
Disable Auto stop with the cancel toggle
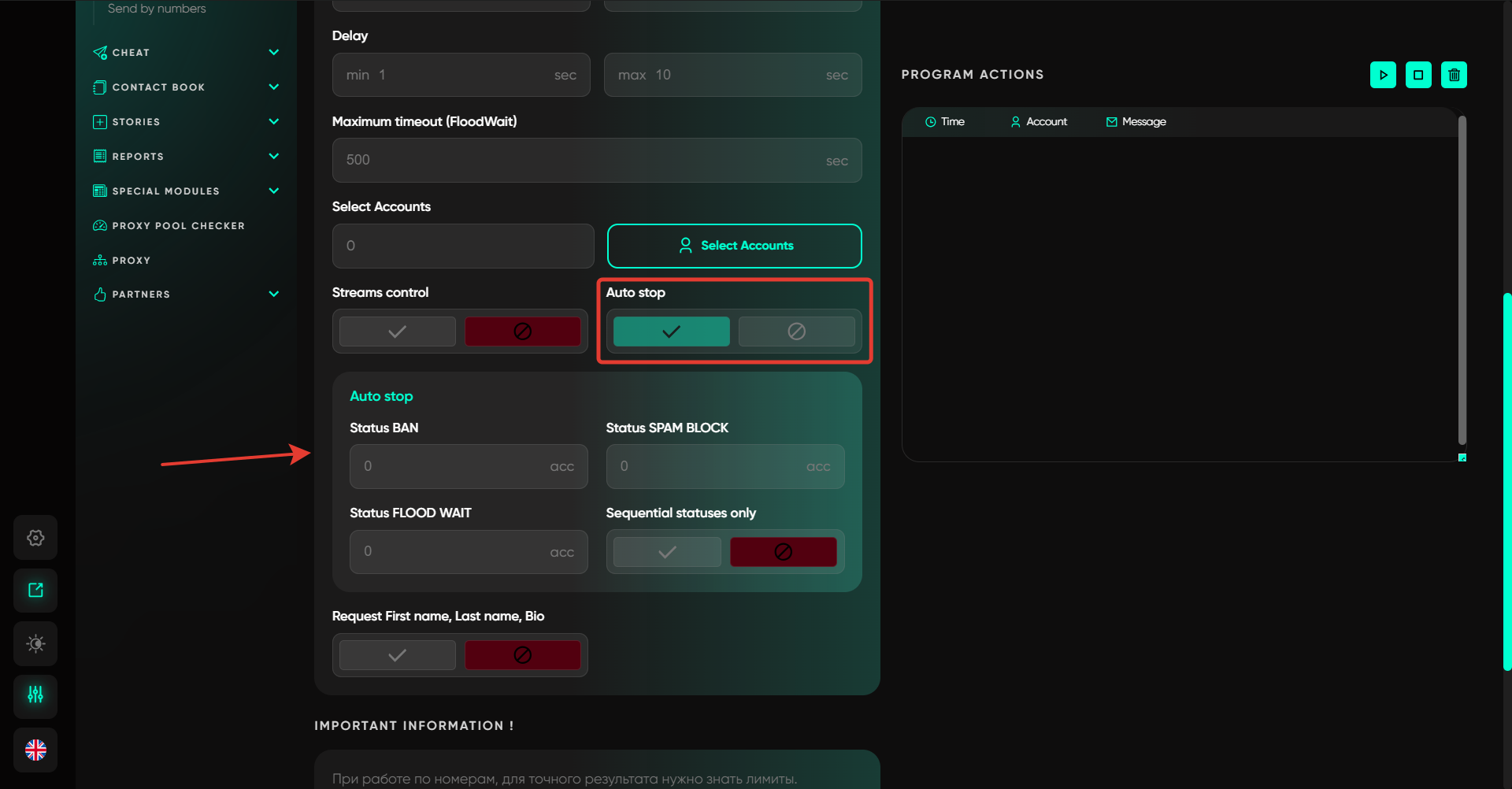click(796, 332)
